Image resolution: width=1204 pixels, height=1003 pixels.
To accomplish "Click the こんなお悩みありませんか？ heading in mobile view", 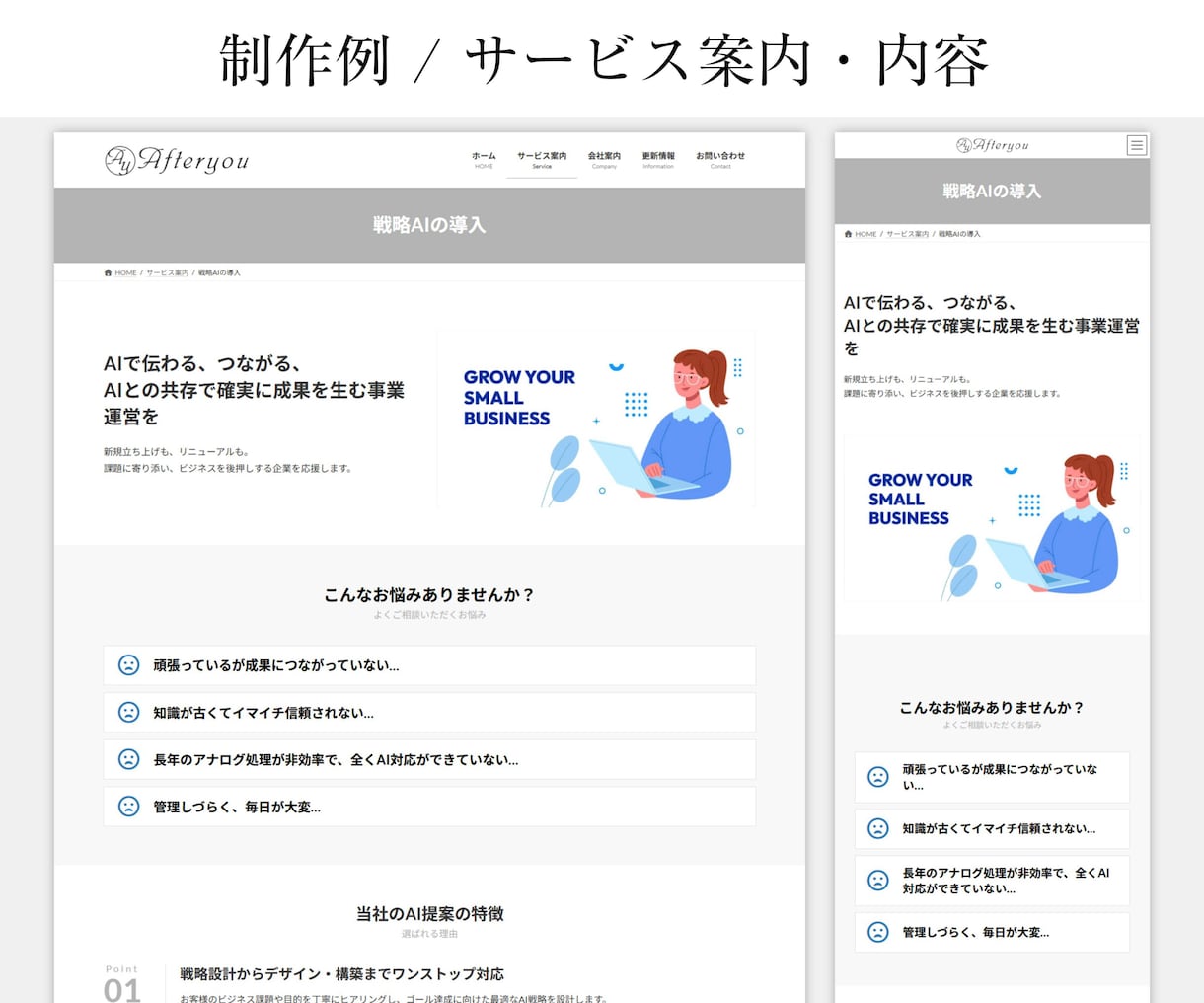I will tap(992, 707).
